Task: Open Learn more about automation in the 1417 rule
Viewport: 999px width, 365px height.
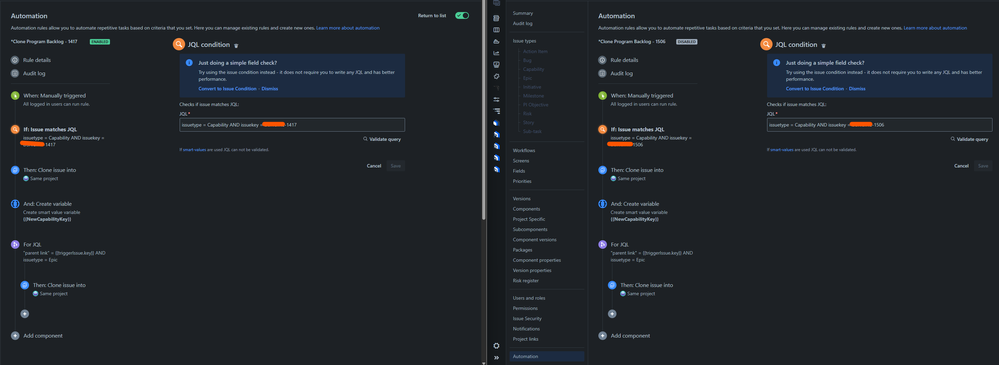Action: [348, 28]
